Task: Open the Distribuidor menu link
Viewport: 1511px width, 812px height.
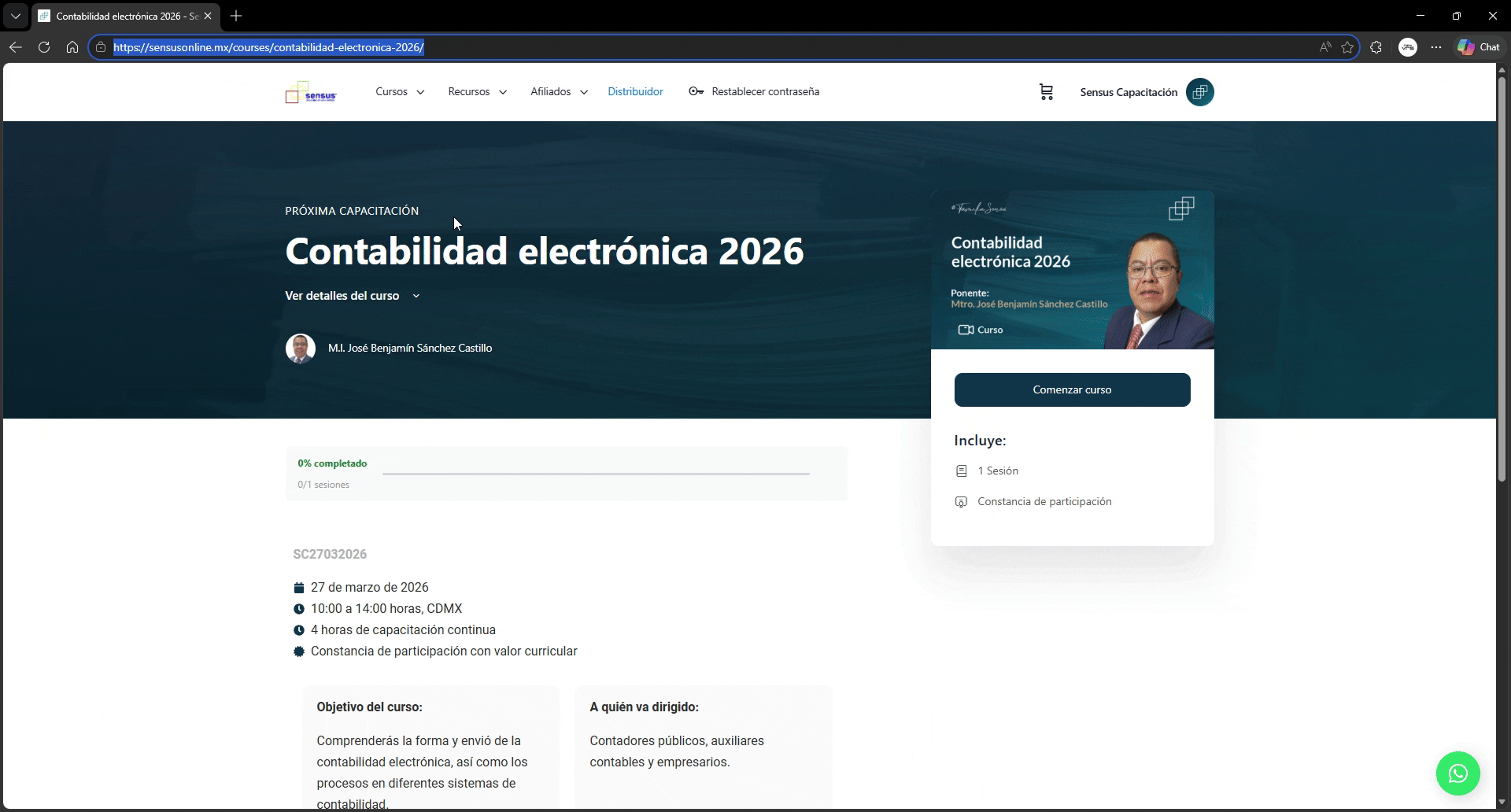Action: (x=635, y=92)
